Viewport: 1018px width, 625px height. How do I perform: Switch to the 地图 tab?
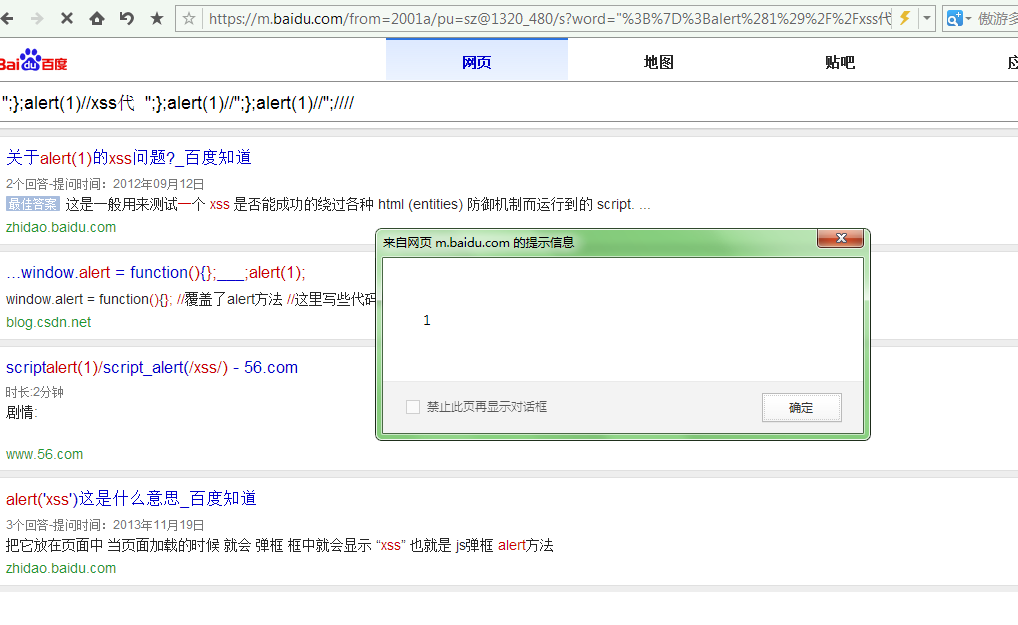point(658,62)
